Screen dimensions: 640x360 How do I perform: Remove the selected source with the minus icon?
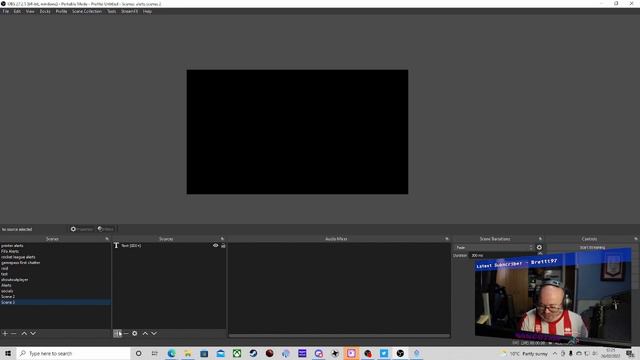point(126,333)
